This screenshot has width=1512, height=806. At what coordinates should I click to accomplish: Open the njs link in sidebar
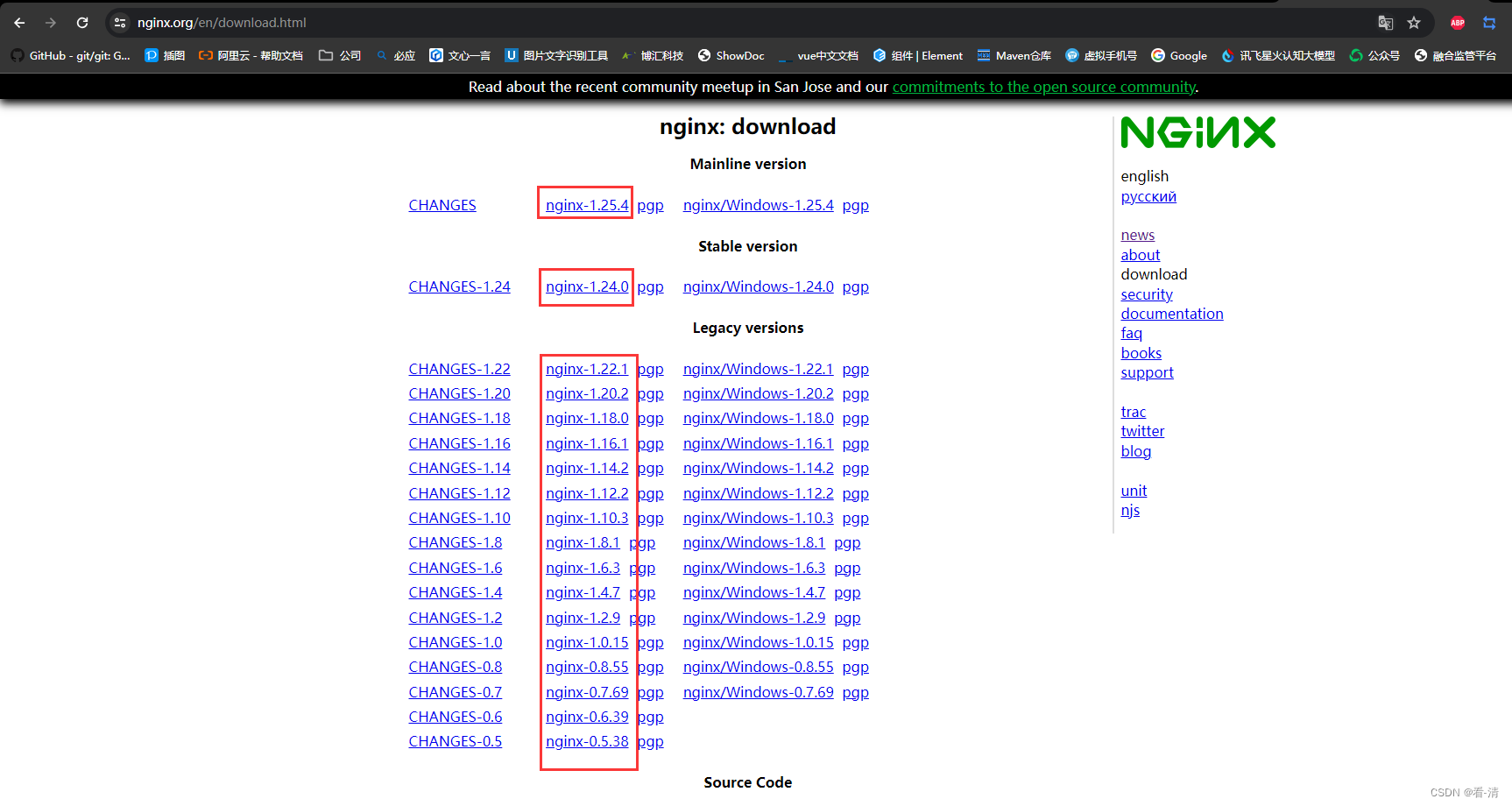pos(1130,510)
